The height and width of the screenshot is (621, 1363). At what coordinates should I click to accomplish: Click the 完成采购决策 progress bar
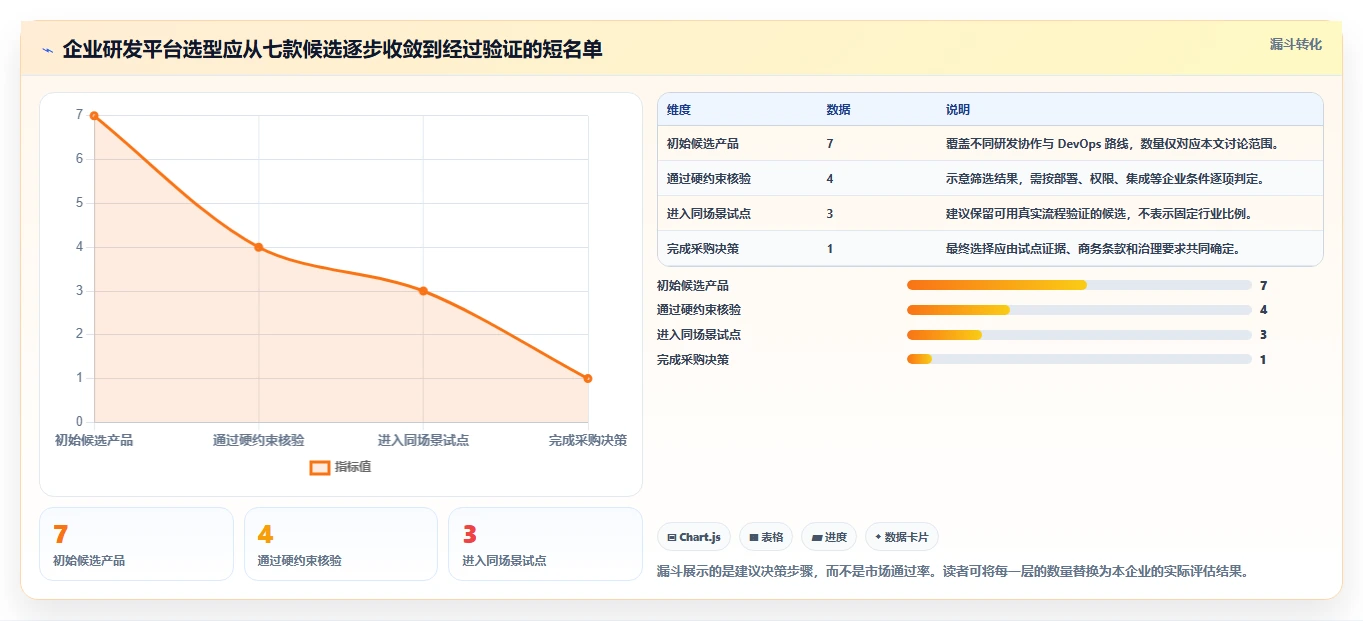click(x=1079, y=359)
